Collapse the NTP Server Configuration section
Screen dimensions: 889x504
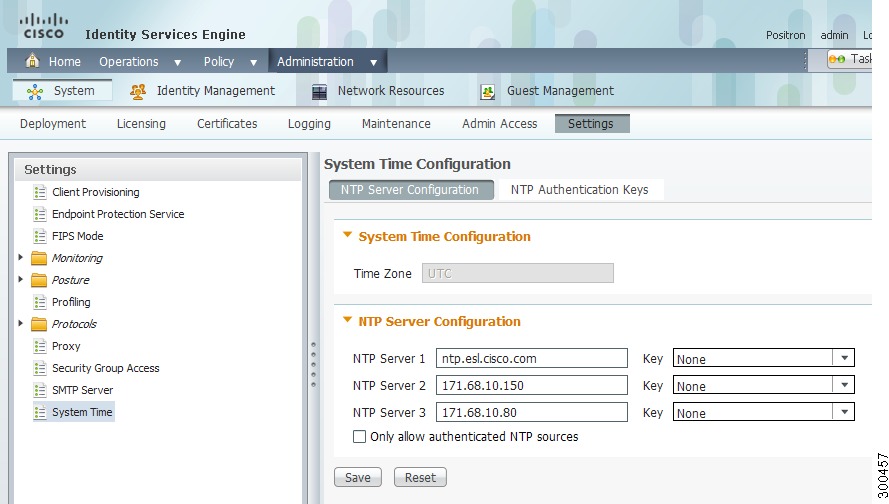tap(348, 320)
